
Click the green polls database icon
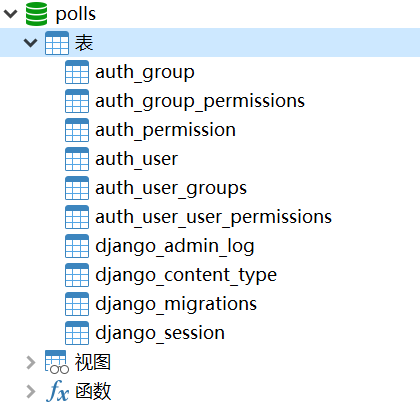37,14
